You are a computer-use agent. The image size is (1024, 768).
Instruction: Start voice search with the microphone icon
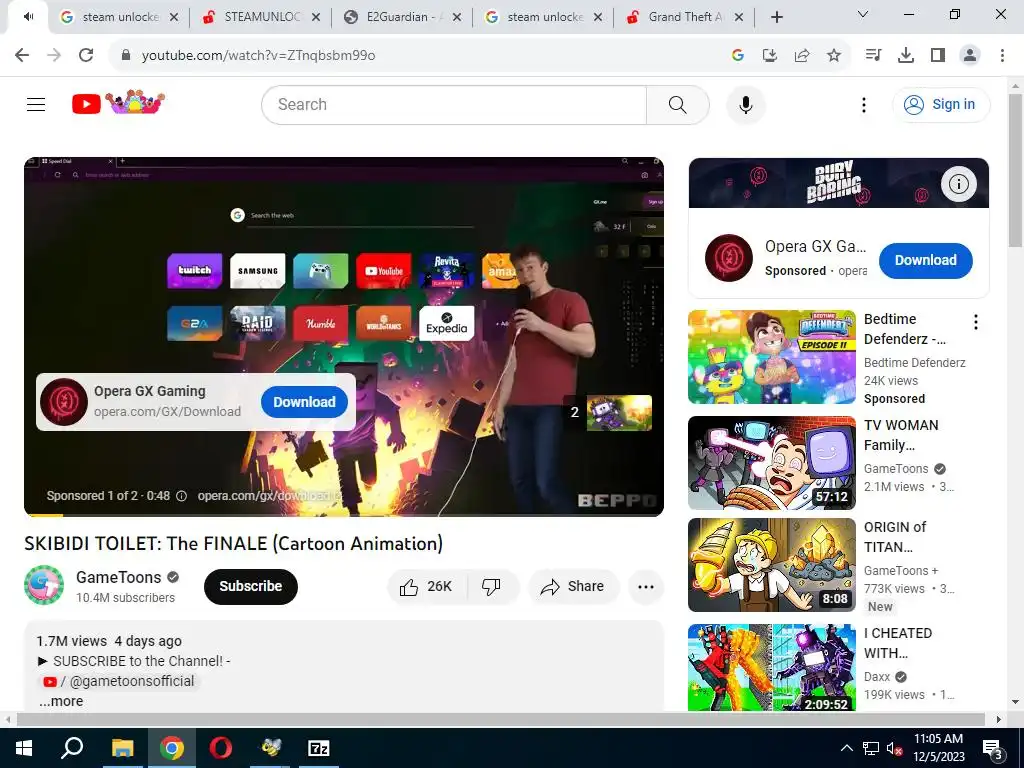745,104
